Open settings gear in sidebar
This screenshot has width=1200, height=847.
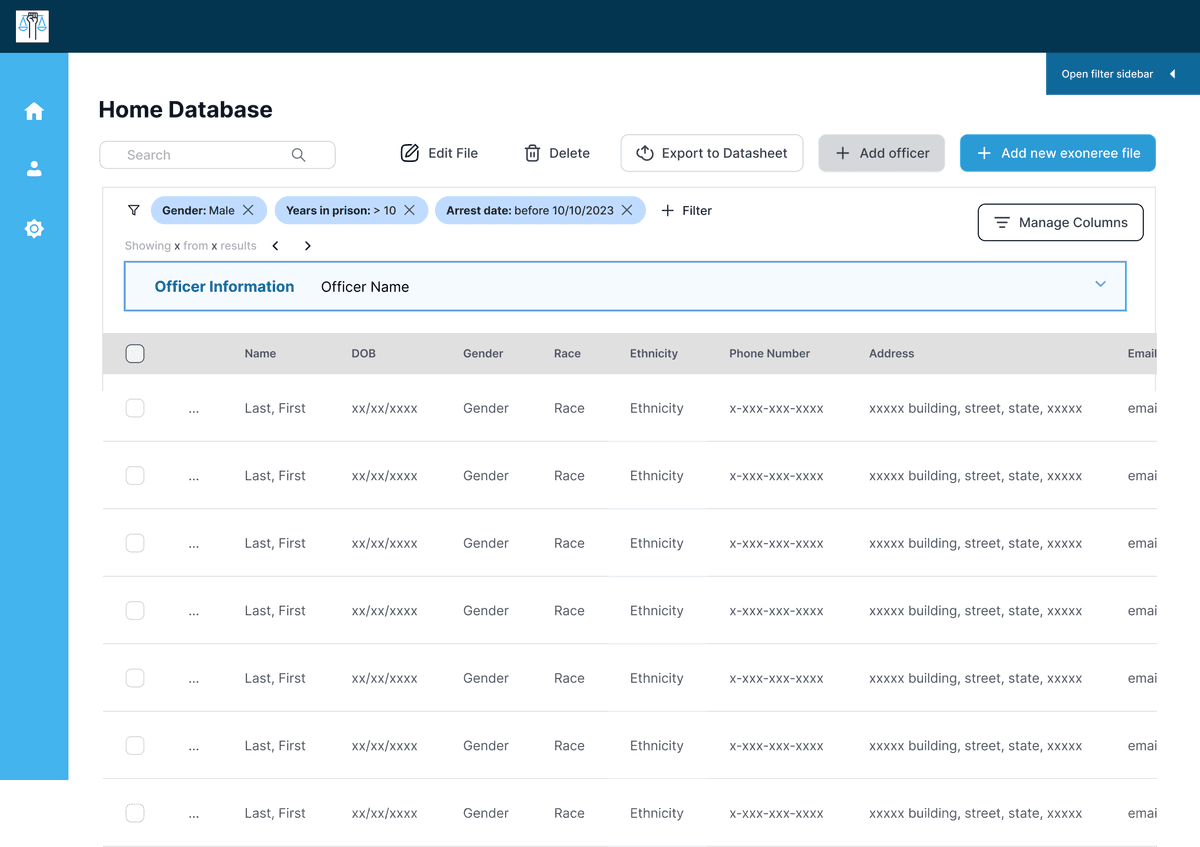(34, 229)
